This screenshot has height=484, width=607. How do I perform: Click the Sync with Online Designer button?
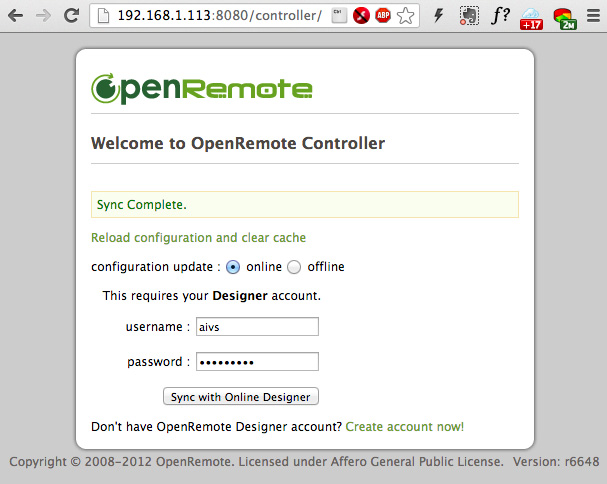coord(240,397)
